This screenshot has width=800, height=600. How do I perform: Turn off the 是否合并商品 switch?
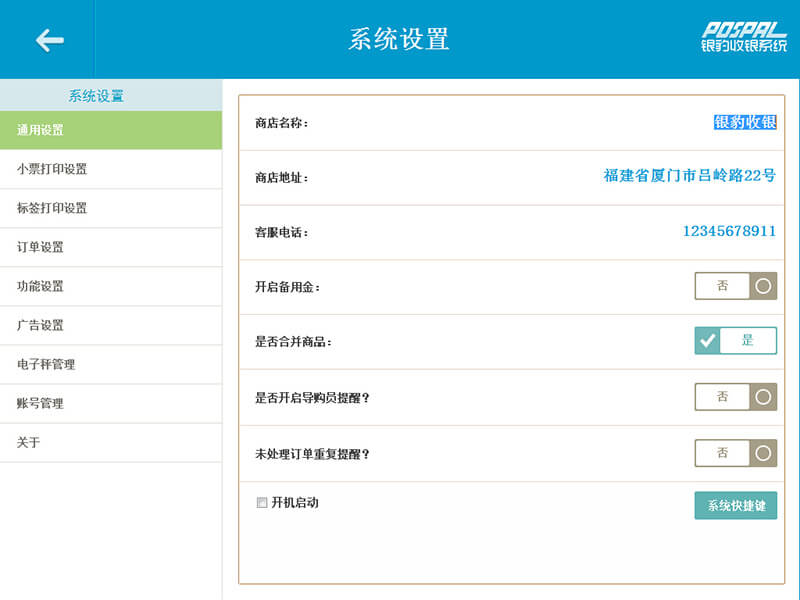(x=735, y=341)
